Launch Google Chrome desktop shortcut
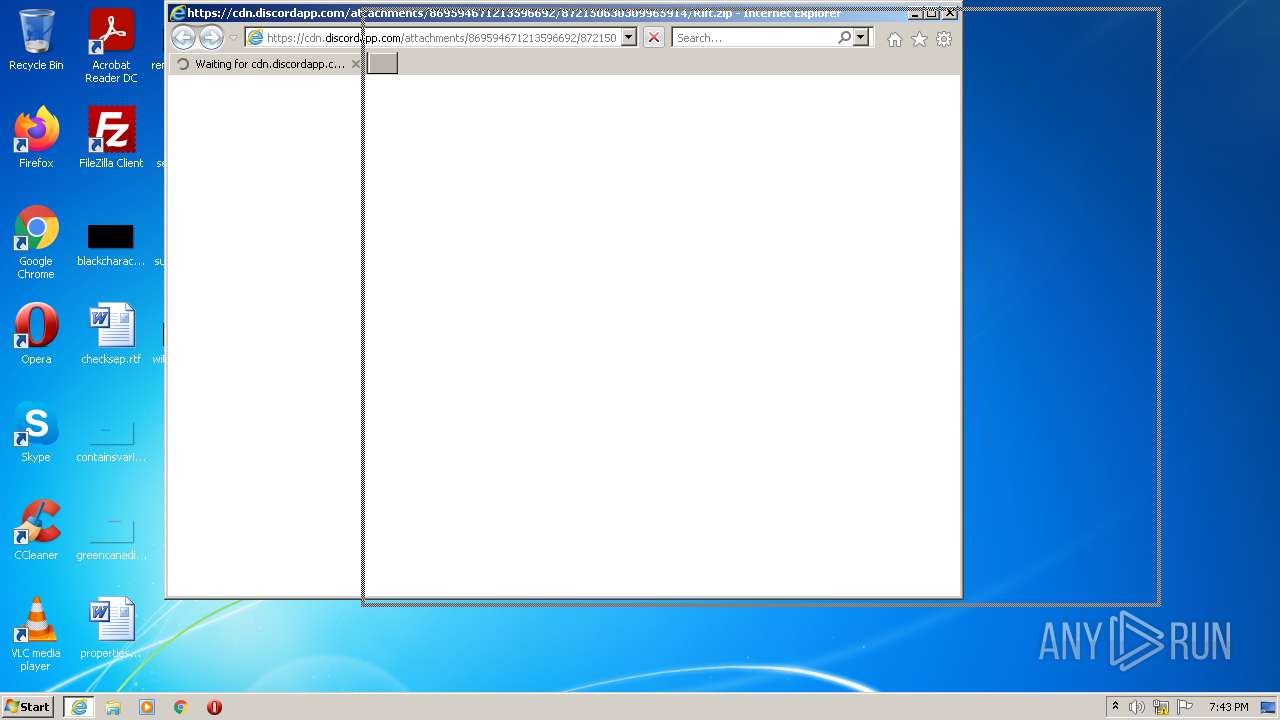 point(36,242)
